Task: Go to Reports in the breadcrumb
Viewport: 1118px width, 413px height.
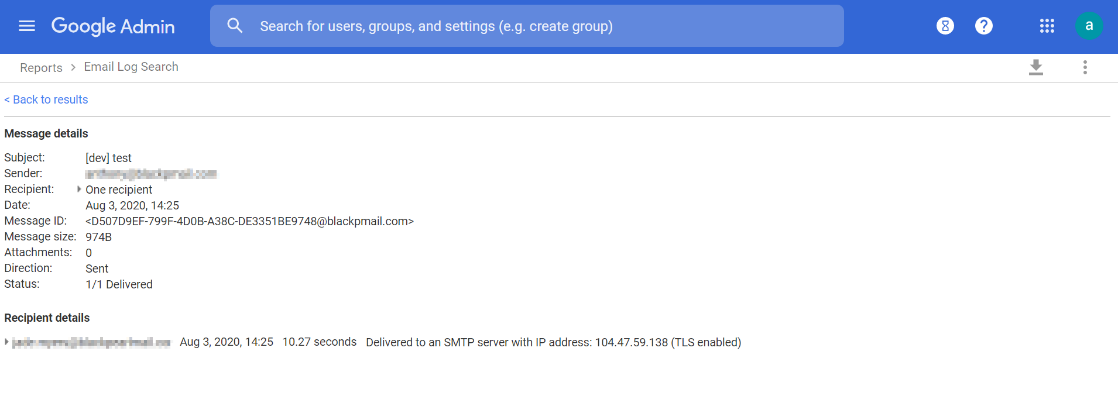Action: tap(41, 68)
